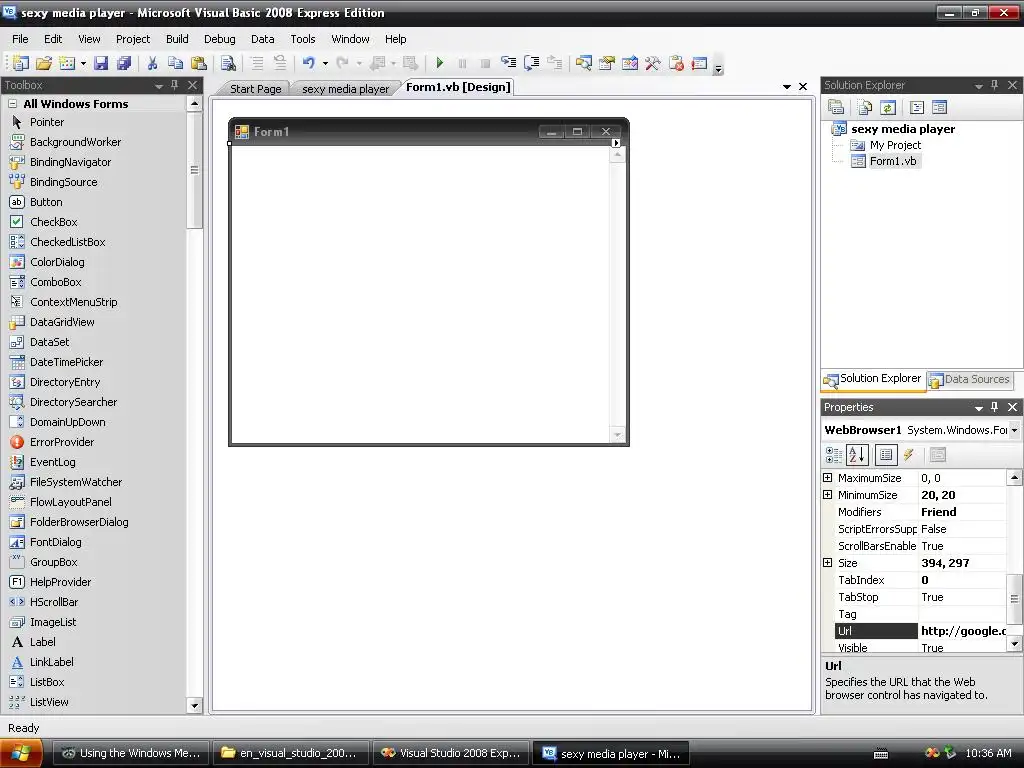Screen dimensions: 1024x768
Task: Switch to the sexy media player tab
Action: (345, 89)
